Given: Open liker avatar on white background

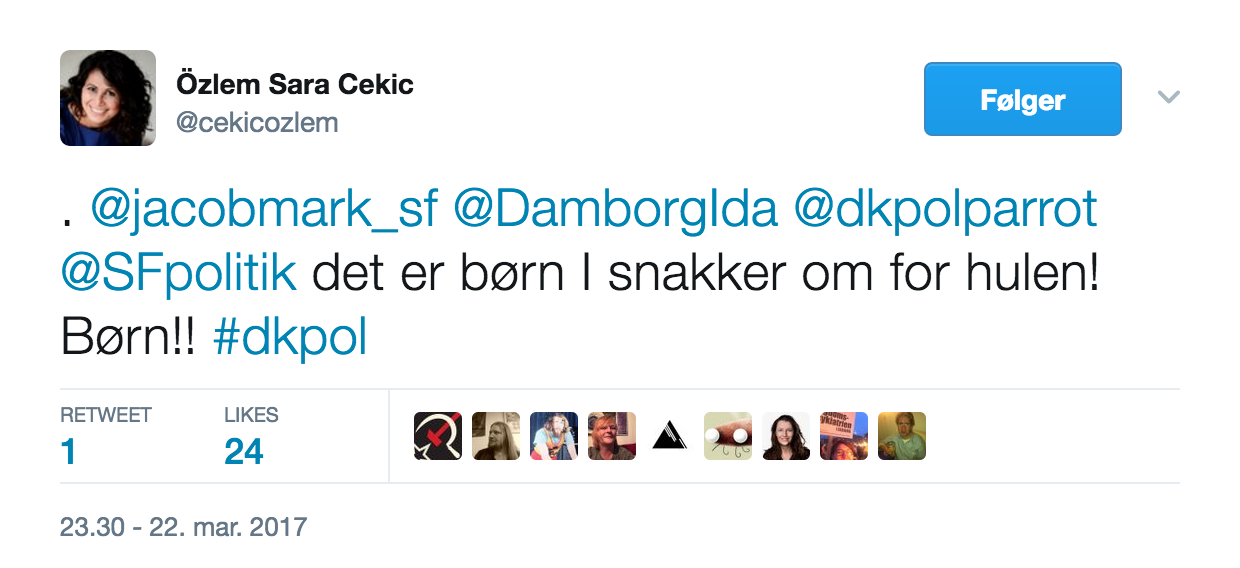Looking at the screenshot, I should tap(786, 436).
